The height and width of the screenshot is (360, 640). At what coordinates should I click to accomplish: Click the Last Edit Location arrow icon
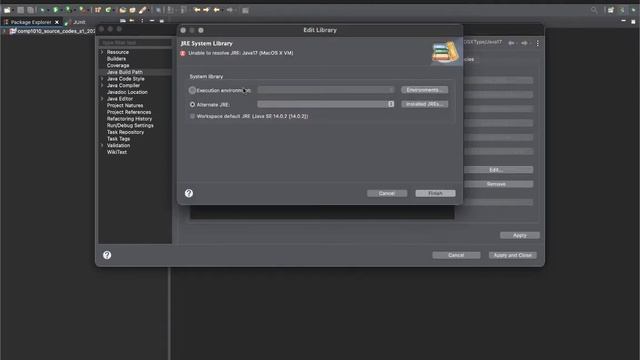[x=197, y=10]
